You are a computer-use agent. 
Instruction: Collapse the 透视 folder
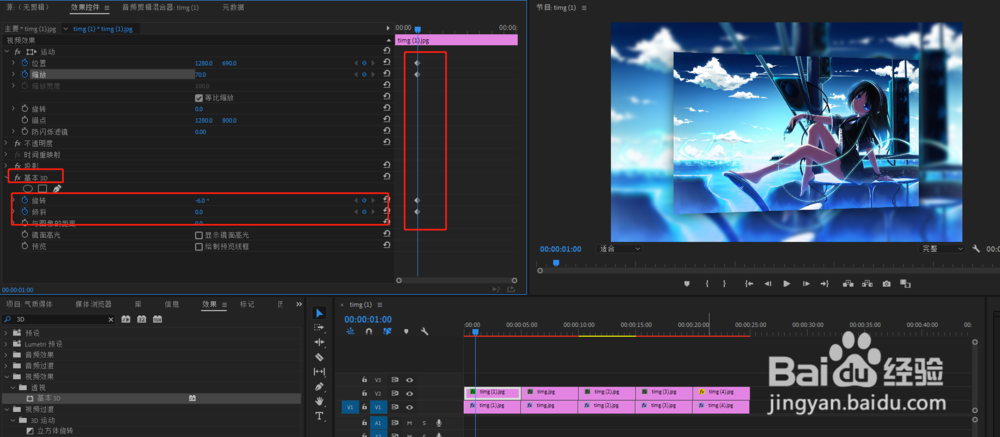point(13,387)
